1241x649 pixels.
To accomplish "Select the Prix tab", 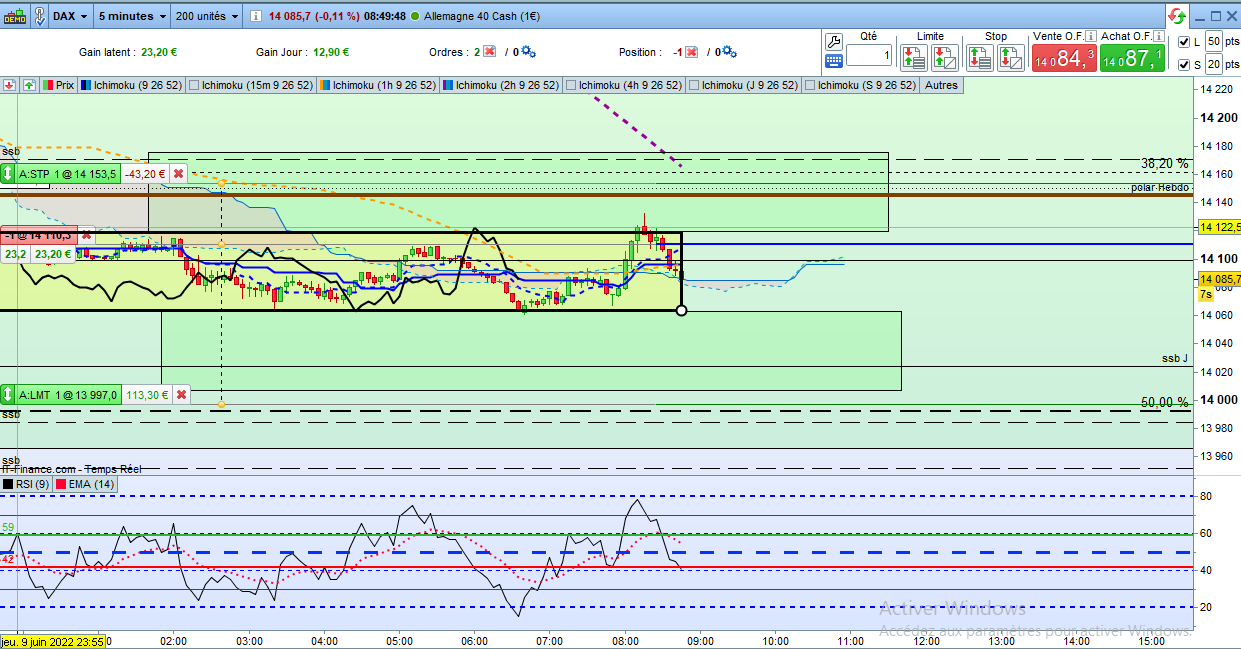I will [x=59, y=86].
